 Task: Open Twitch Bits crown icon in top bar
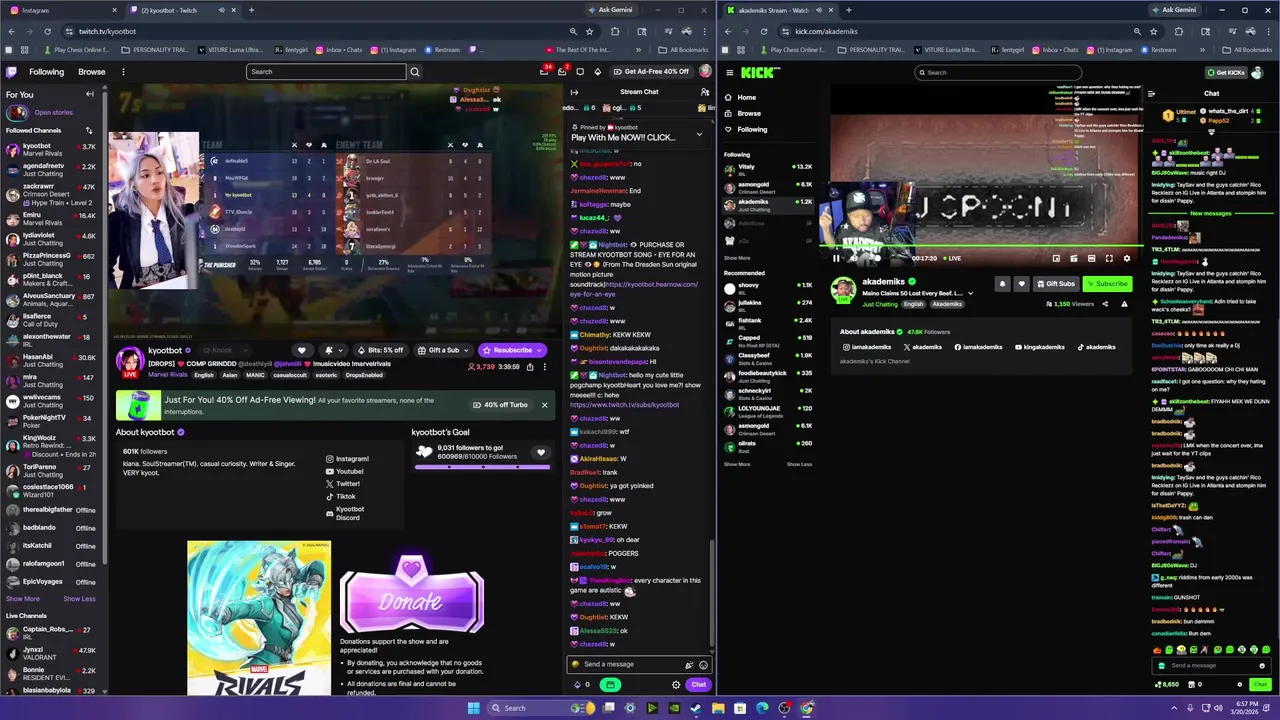click(x=598, y=72)
